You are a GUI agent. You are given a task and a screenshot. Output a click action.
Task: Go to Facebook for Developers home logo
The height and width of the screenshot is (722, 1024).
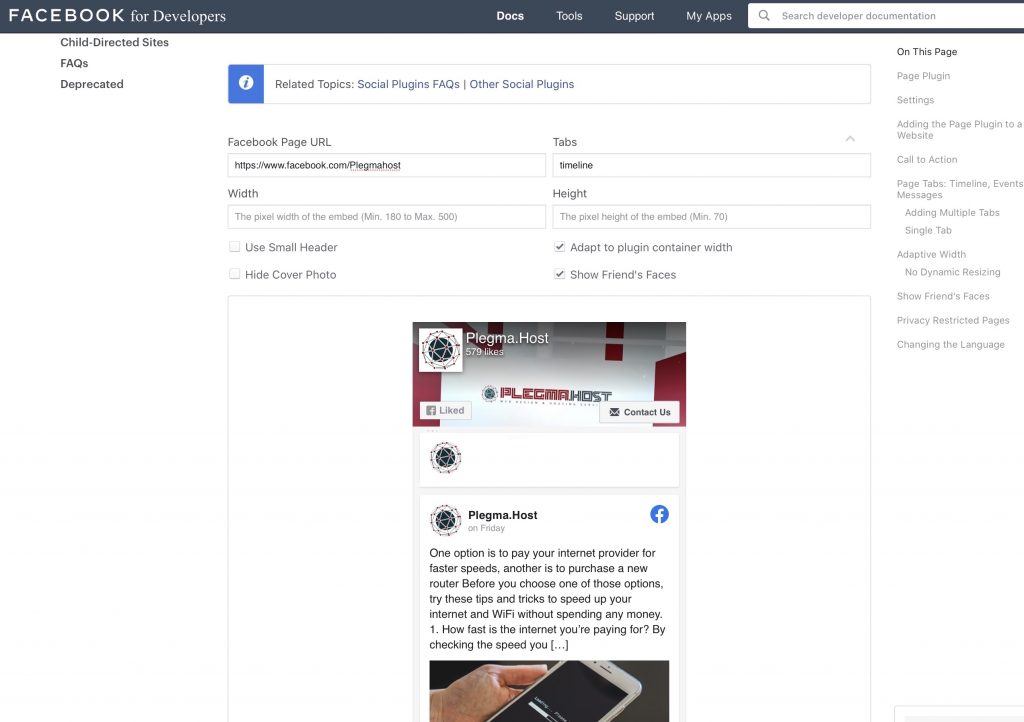(x=117, y=16)
